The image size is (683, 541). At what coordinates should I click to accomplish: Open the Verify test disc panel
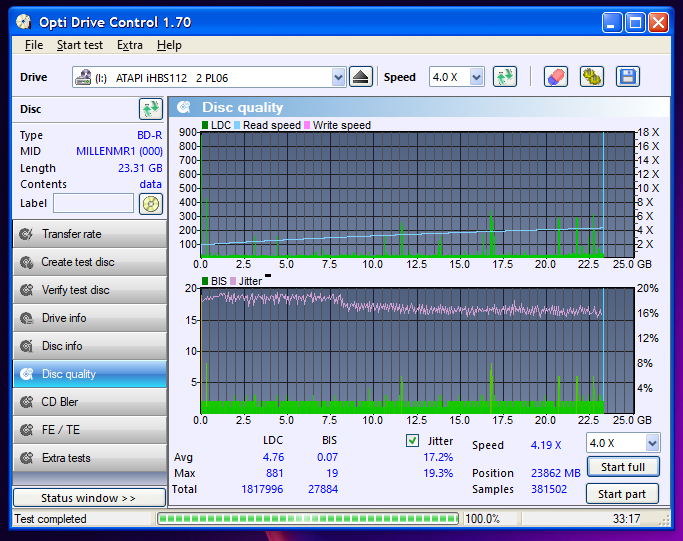pyautogui.click(x=90, y=290)
